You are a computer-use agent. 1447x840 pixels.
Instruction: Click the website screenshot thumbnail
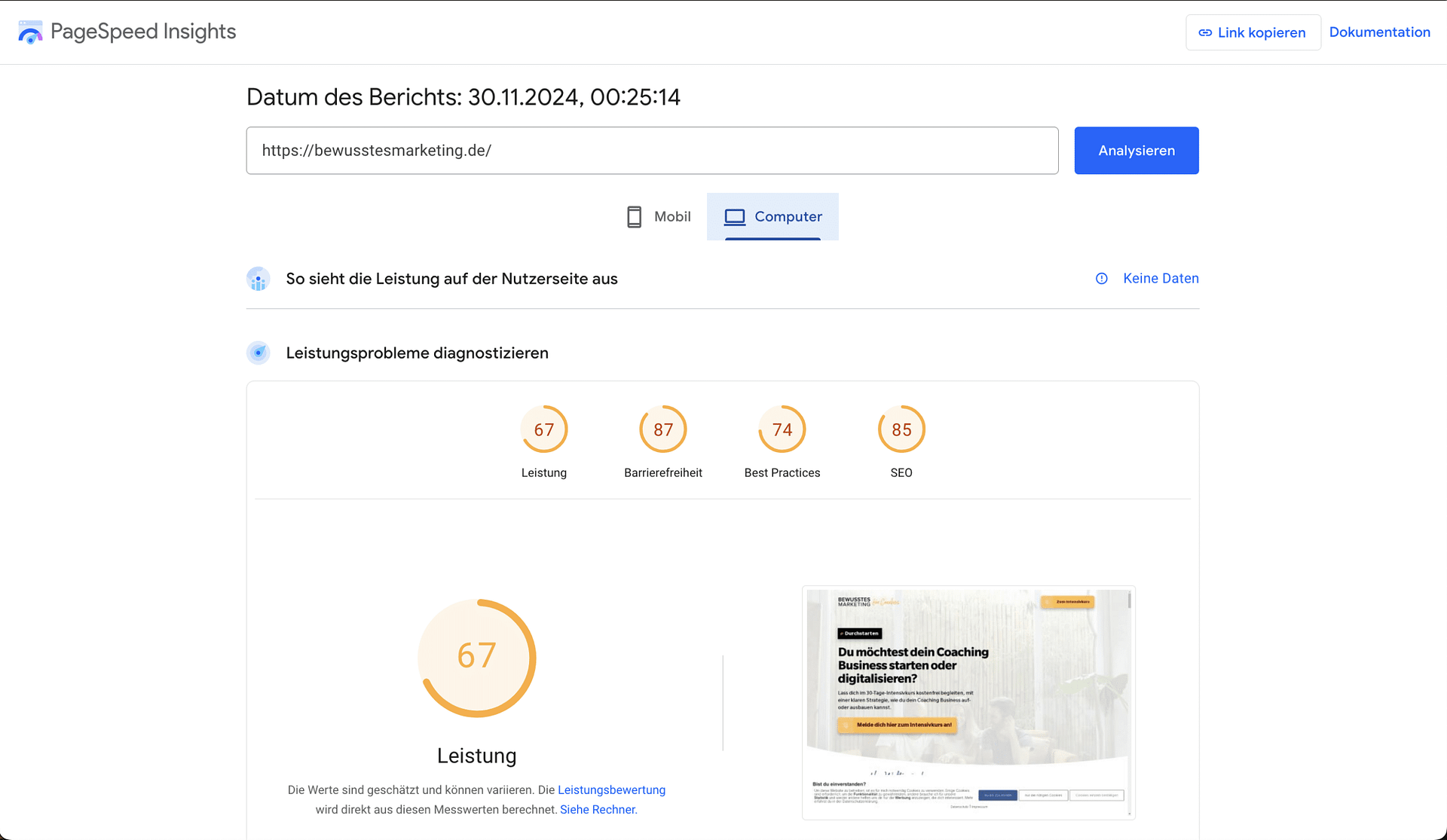click(968, 702)
